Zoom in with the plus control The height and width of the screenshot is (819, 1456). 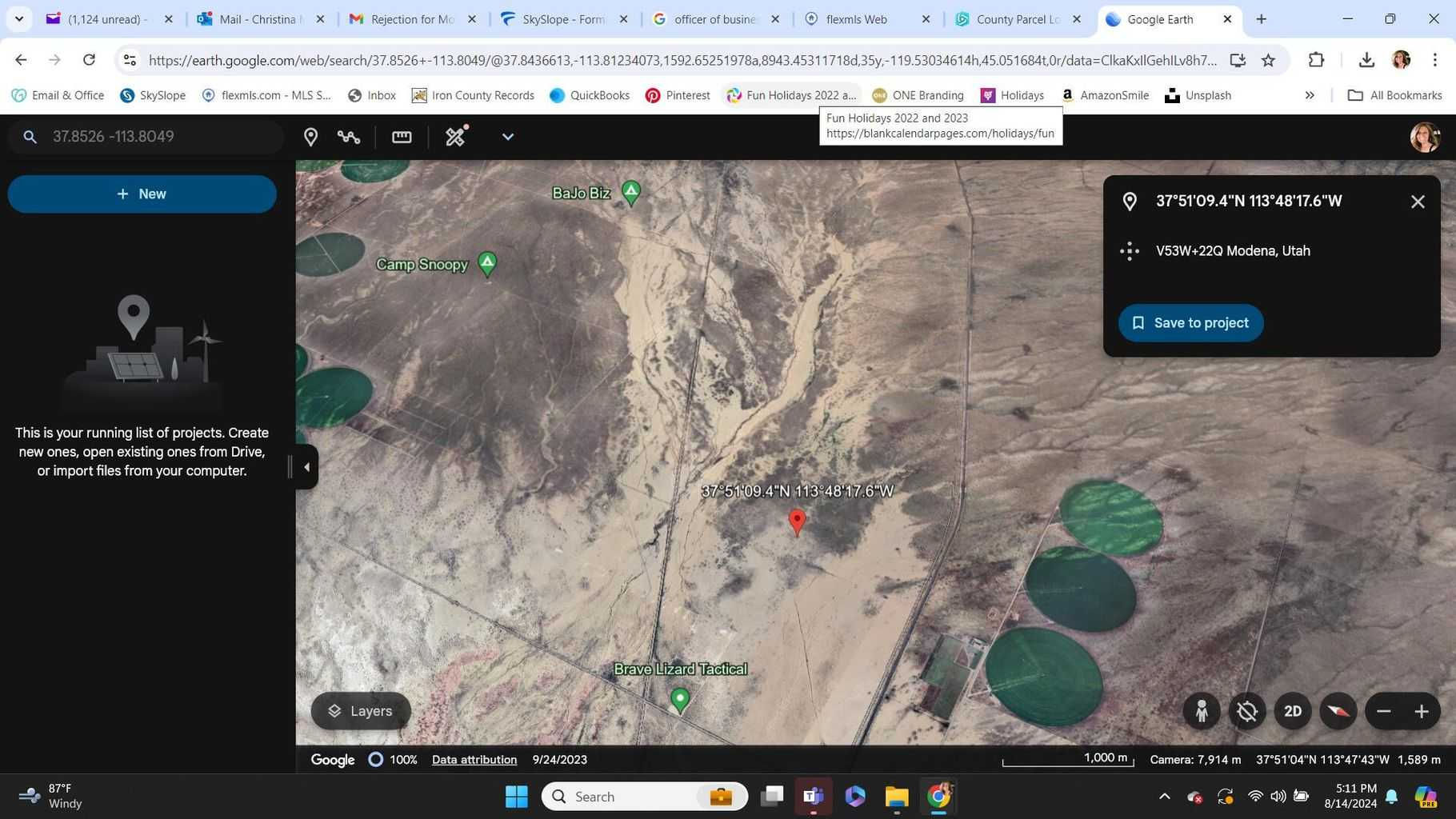coord(1422,710)
